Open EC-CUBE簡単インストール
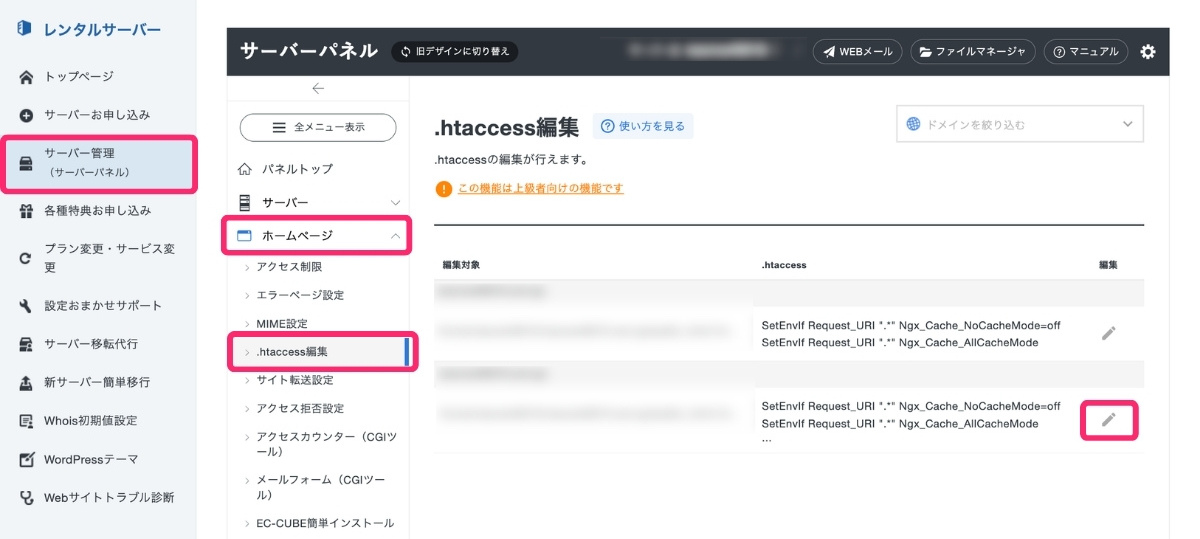This screenshot has height=539, width=1200. (325, 523)
